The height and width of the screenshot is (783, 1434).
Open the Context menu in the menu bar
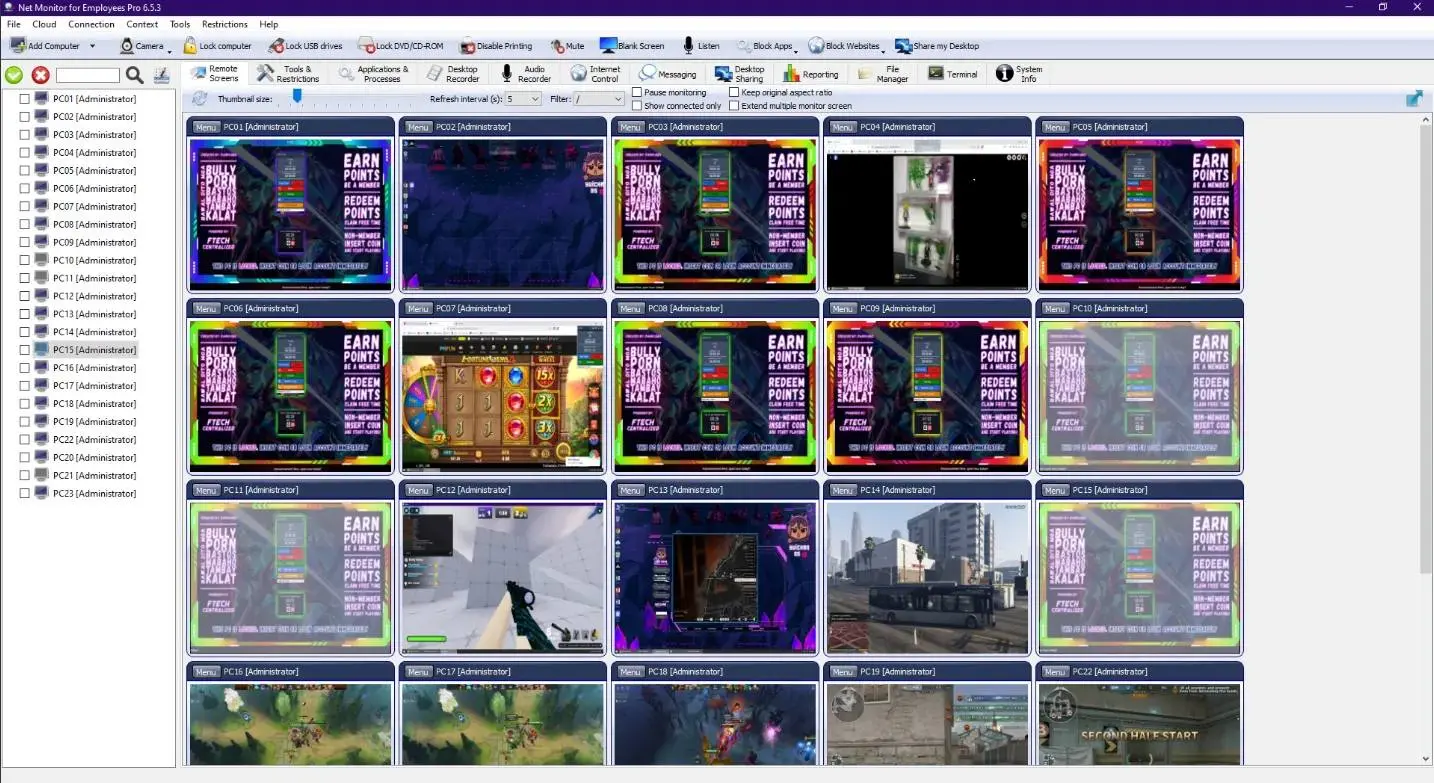click(x=142, y=24)
